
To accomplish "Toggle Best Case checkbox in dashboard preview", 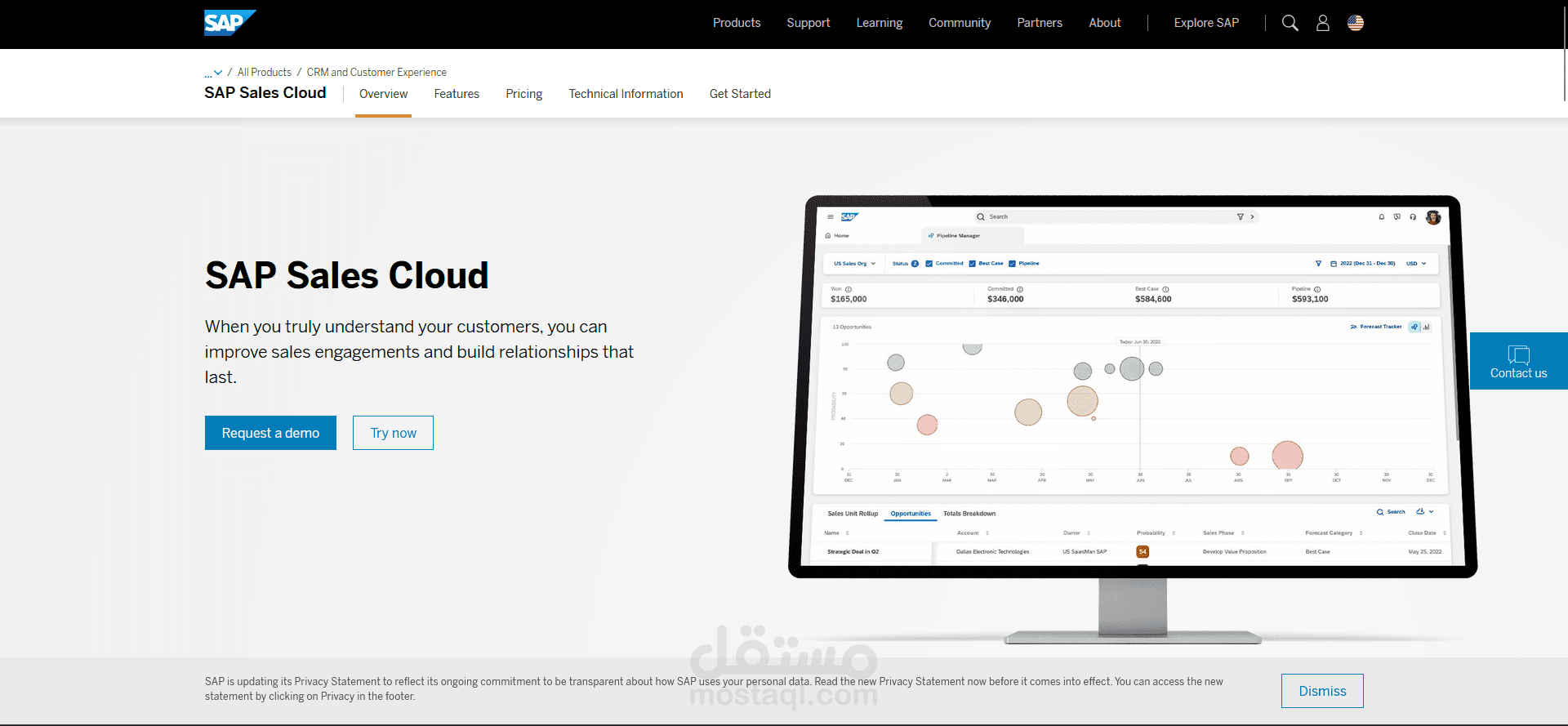I will point(972,264).
